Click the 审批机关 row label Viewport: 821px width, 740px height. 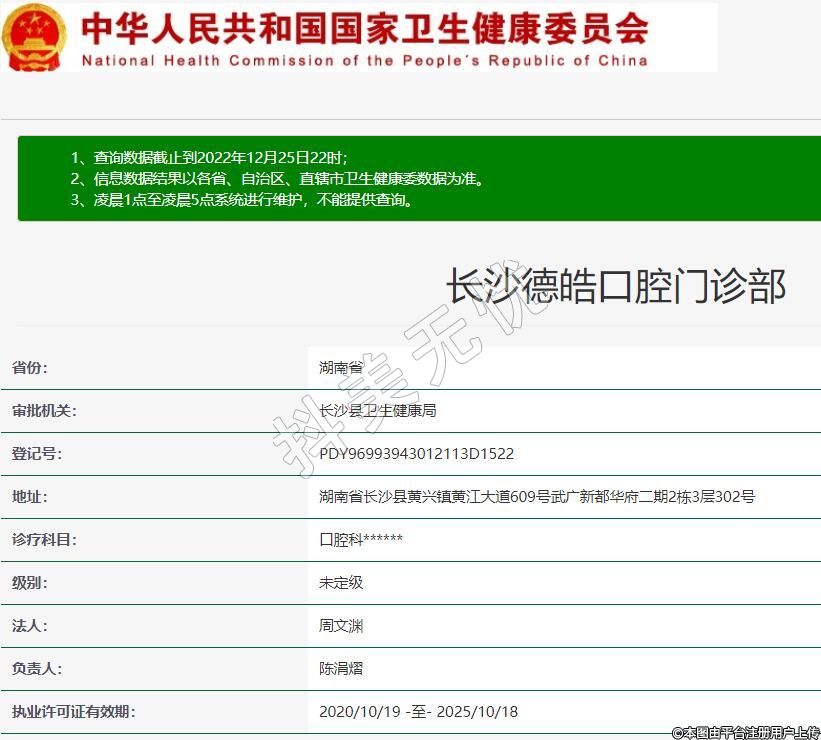point(44,411)
